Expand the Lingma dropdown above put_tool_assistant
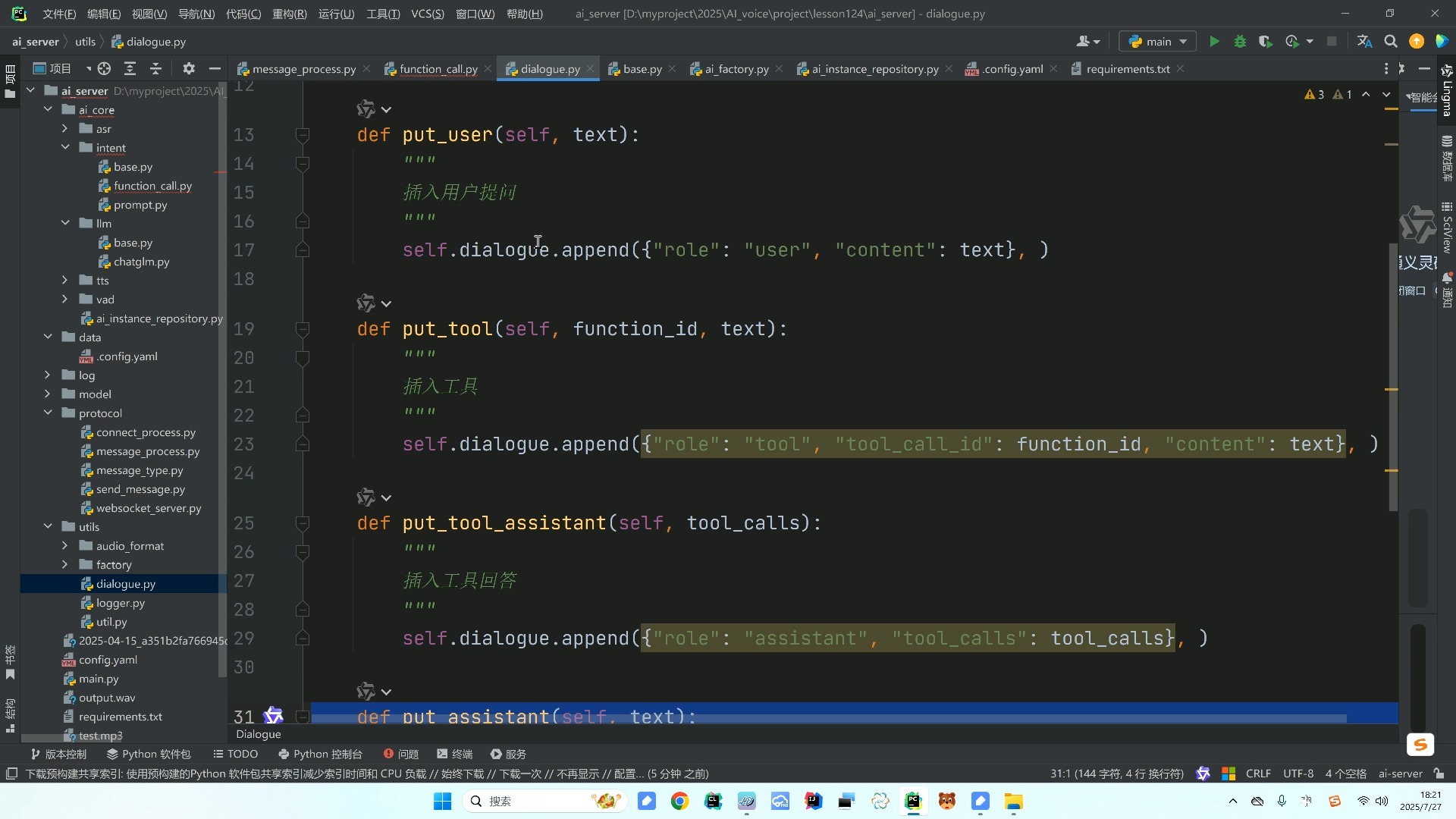Image resolution: width=1456 pixels, height=819 pixels. tap(386, 498)
